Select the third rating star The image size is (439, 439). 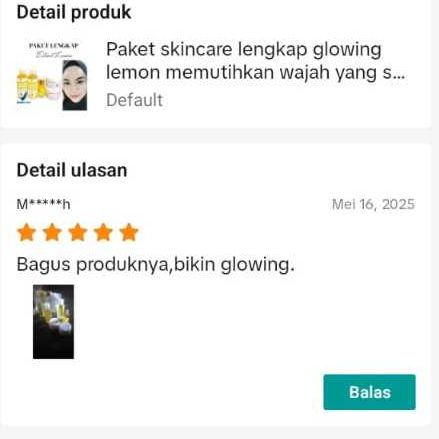(78, 232)
